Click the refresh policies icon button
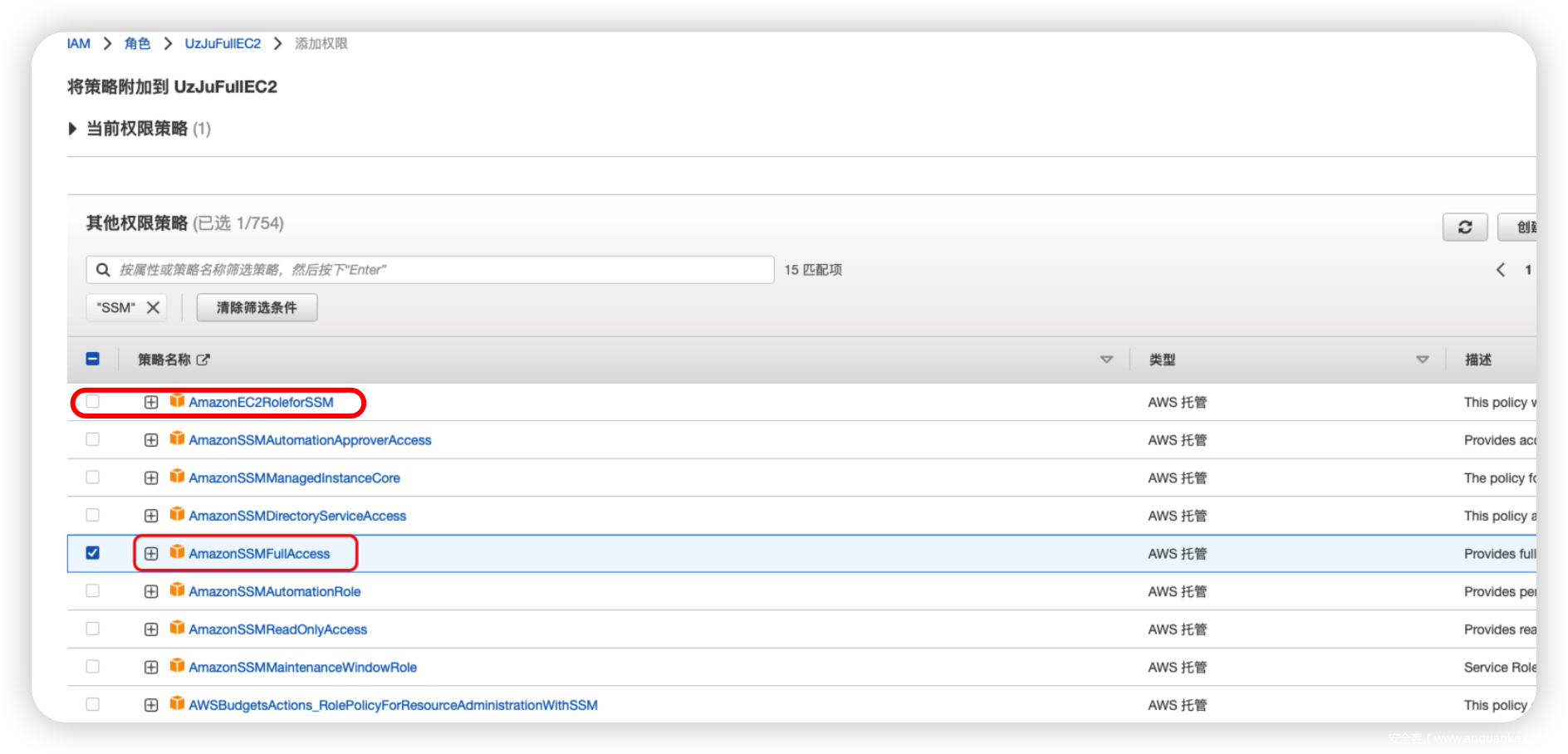 click(x=1464, y=227)
